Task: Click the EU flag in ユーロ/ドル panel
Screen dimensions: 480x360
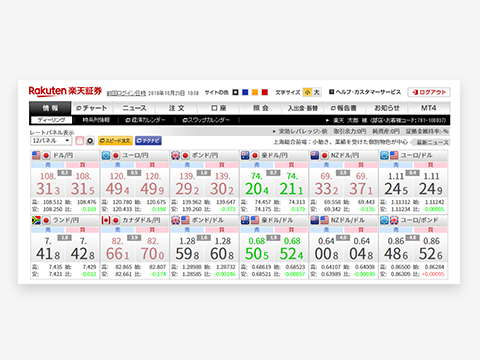Action: (x=384, y=155)
